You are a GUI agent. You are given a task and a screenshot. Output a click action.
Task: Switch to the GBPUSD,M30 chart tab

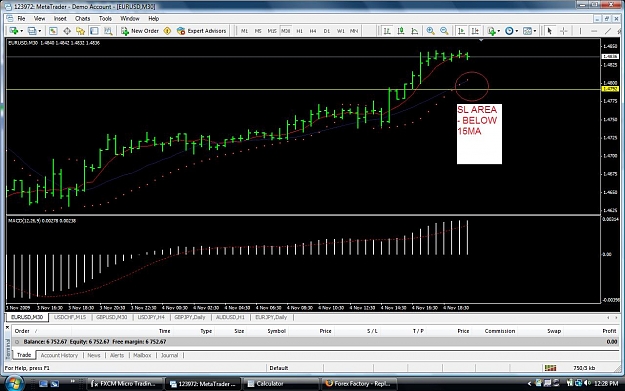(x=112, y=317)
